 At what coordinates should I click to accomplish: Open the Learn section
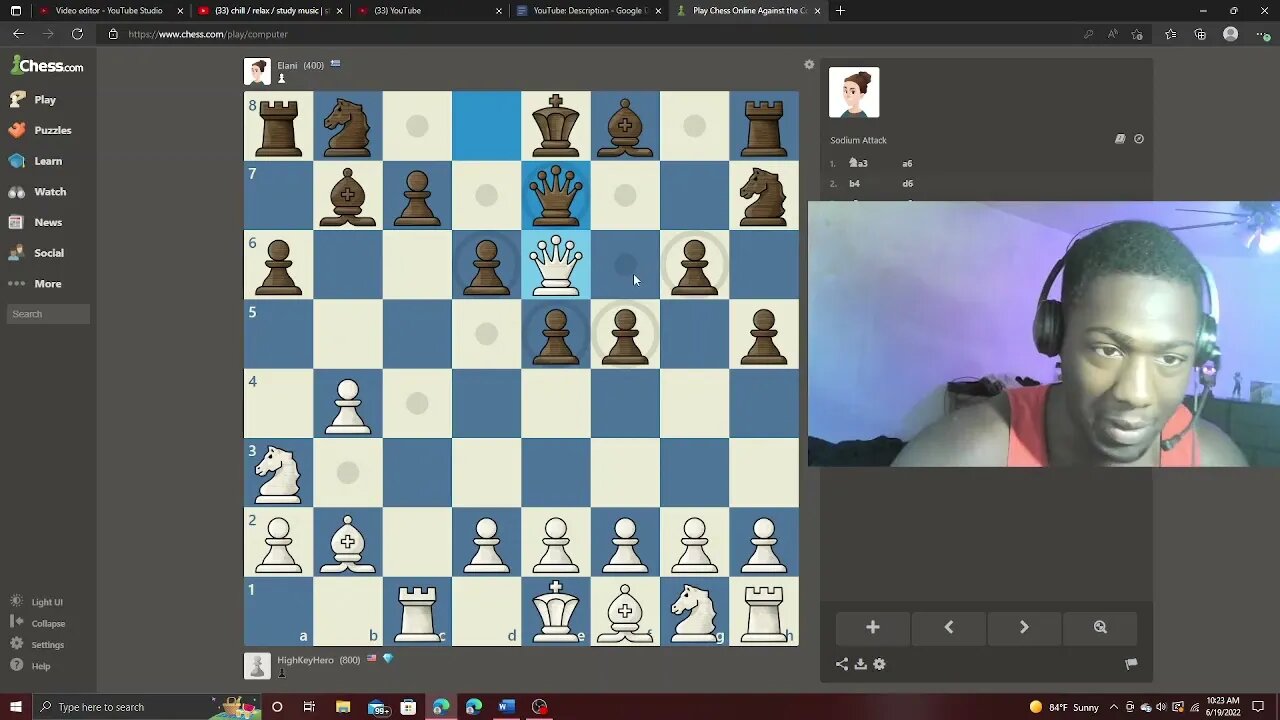[35, 161]
